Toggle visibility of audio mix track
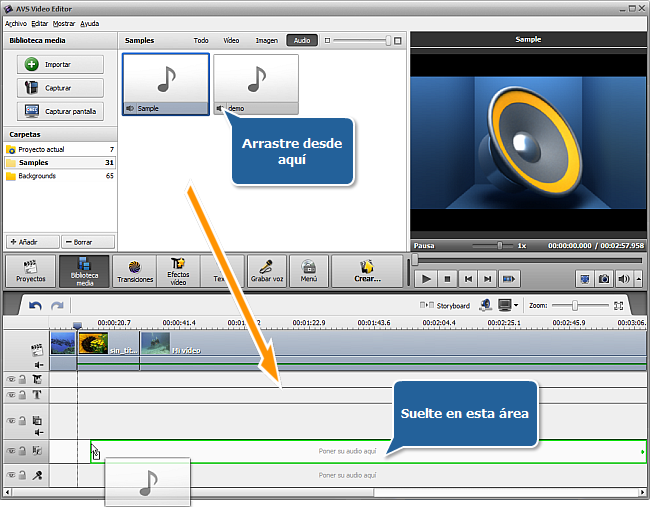Viewport: 650px width, 507px height. 11,451
